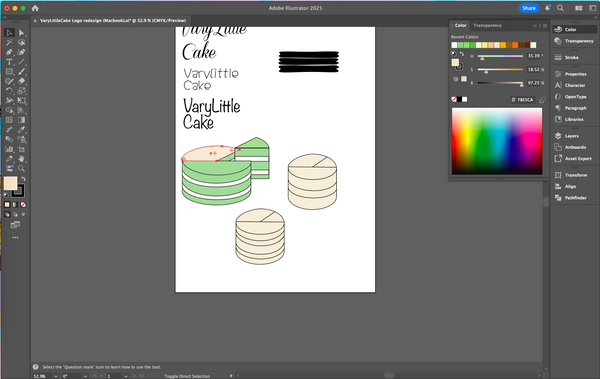Select the Rectangle tool
This screenshot has height=379, width=600.
point(9,72)
